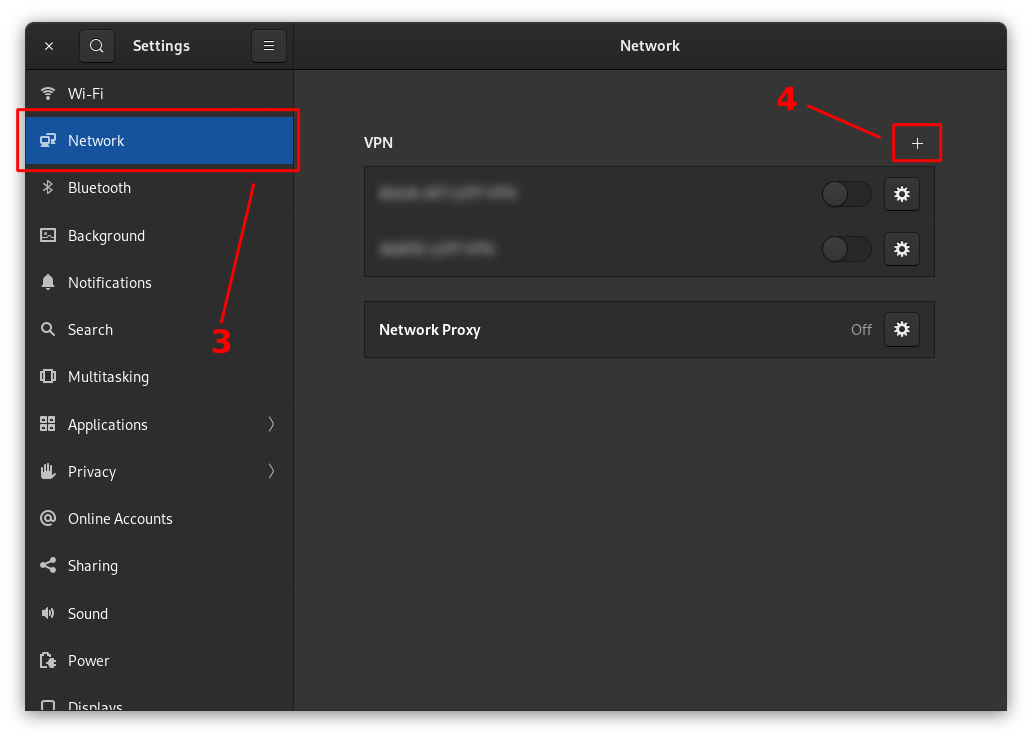
Task: Close the Settings window
Action: (49, 46)
